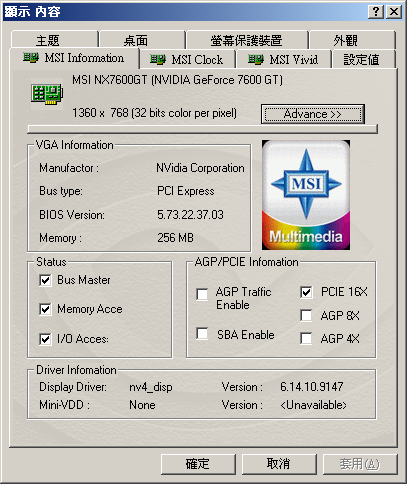
Task: Click the <Unavailable> version text
Action: (x=313, y=405)
